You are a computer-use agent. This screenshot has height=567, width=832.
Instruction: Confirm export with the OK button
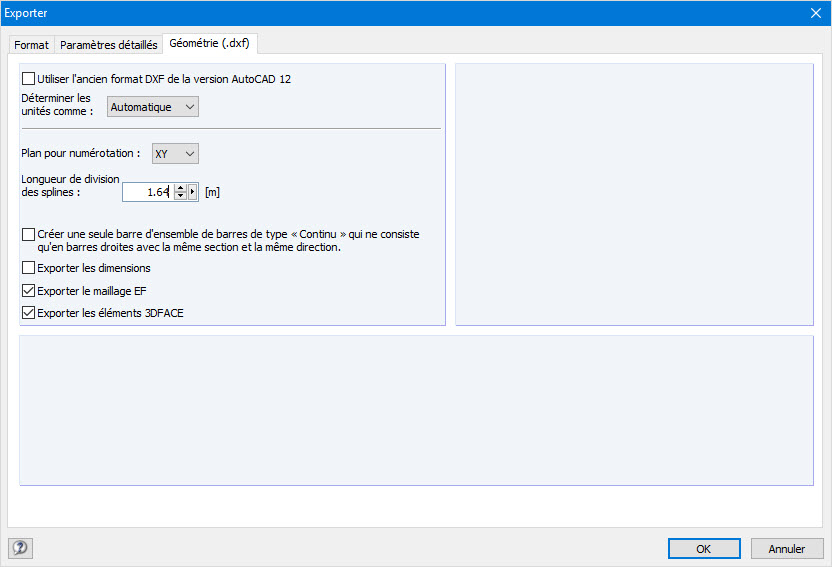pos(704,548)
